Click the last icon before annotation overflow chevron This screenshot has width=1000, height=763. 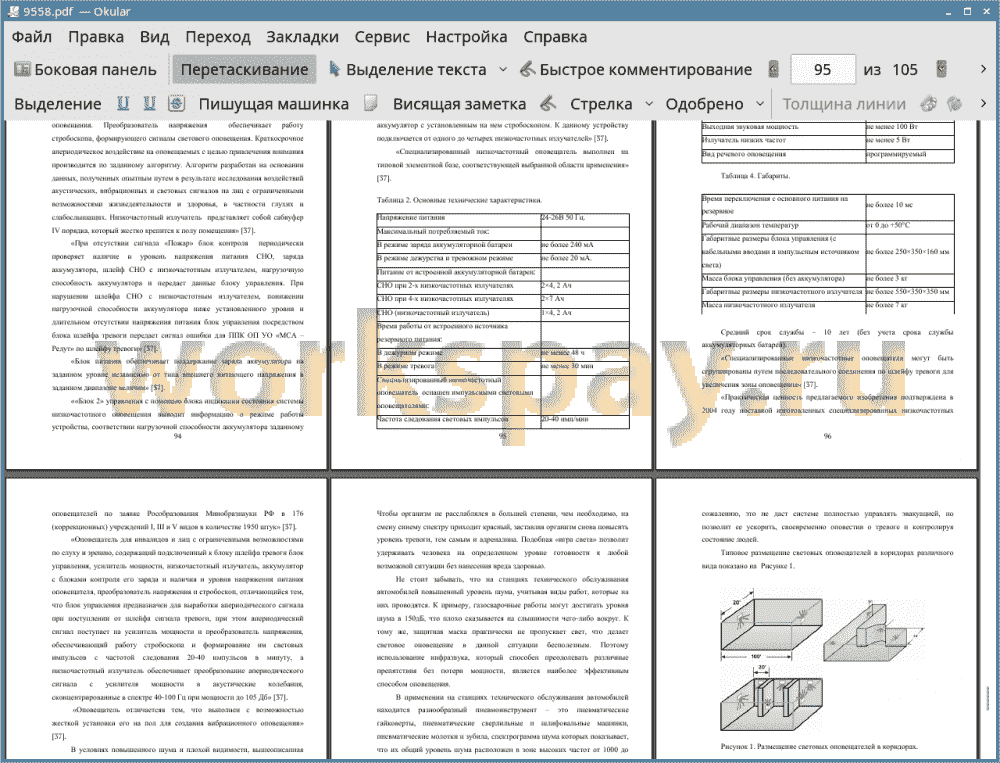954,103
